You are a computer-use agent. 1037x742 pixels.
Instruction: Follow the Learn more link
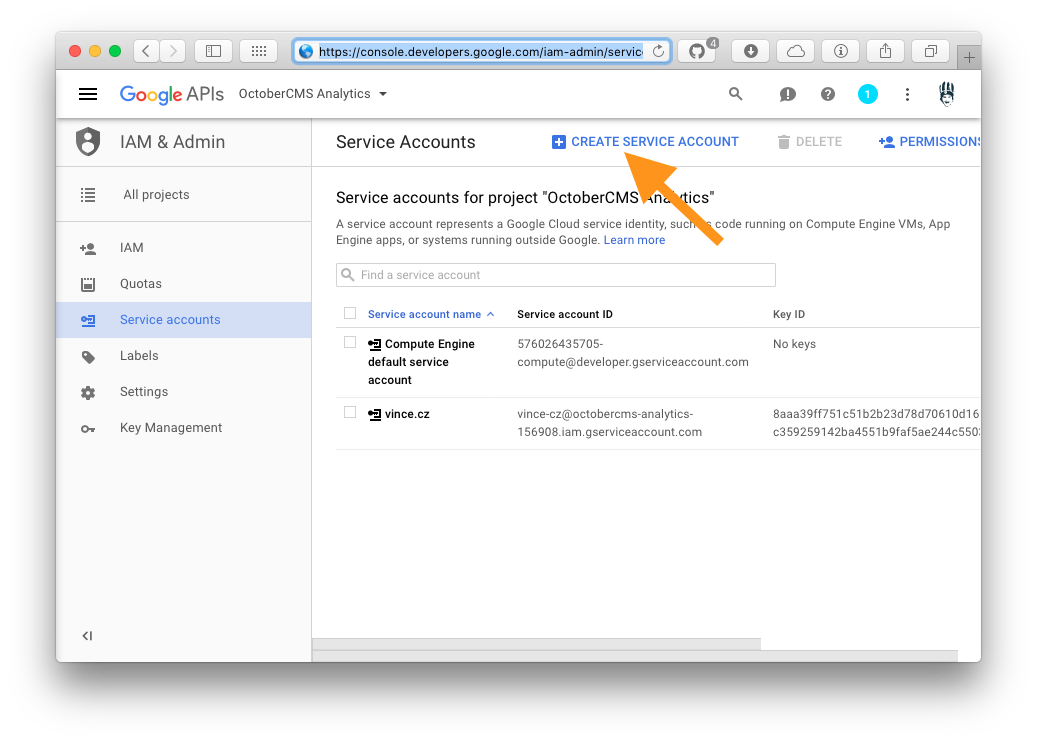[x=634, y=240]
